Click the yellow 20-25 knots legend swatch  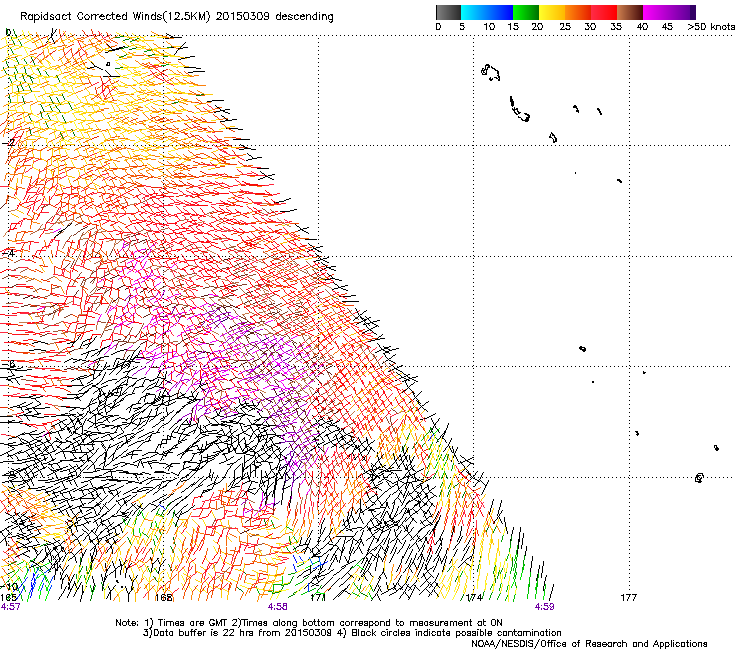click(552, 12)
